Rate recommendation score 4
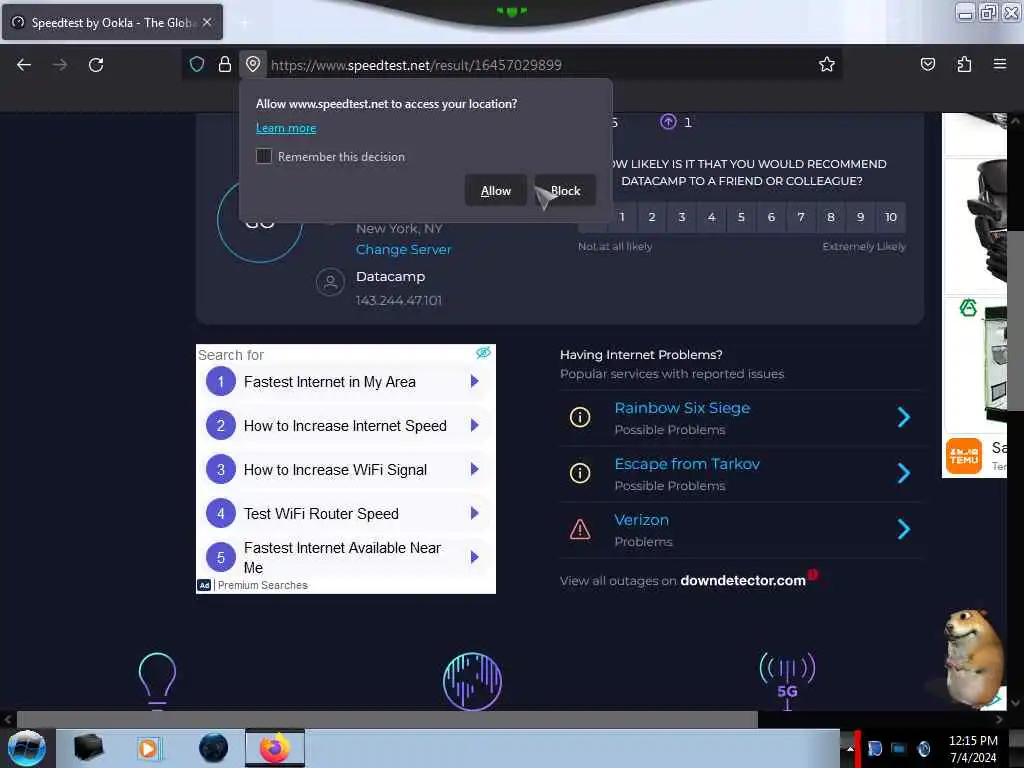This screenshot has height=768, width=1024. [712, 217]
